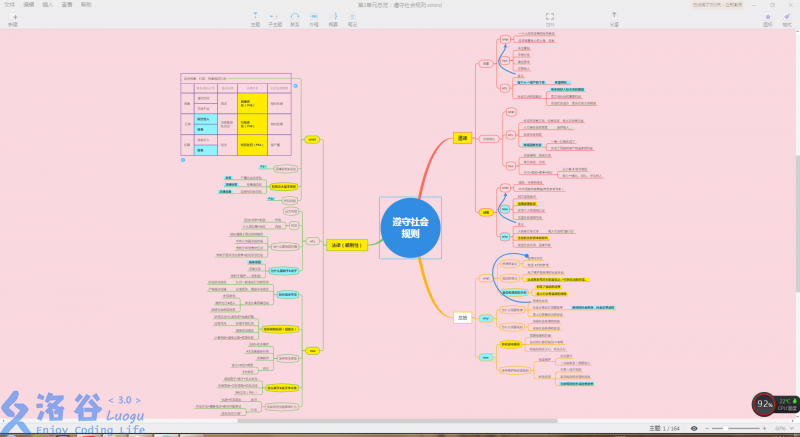Open the 60% zoom level dropdown
Screen dimensions: 800x437
(x=783, y=428)
